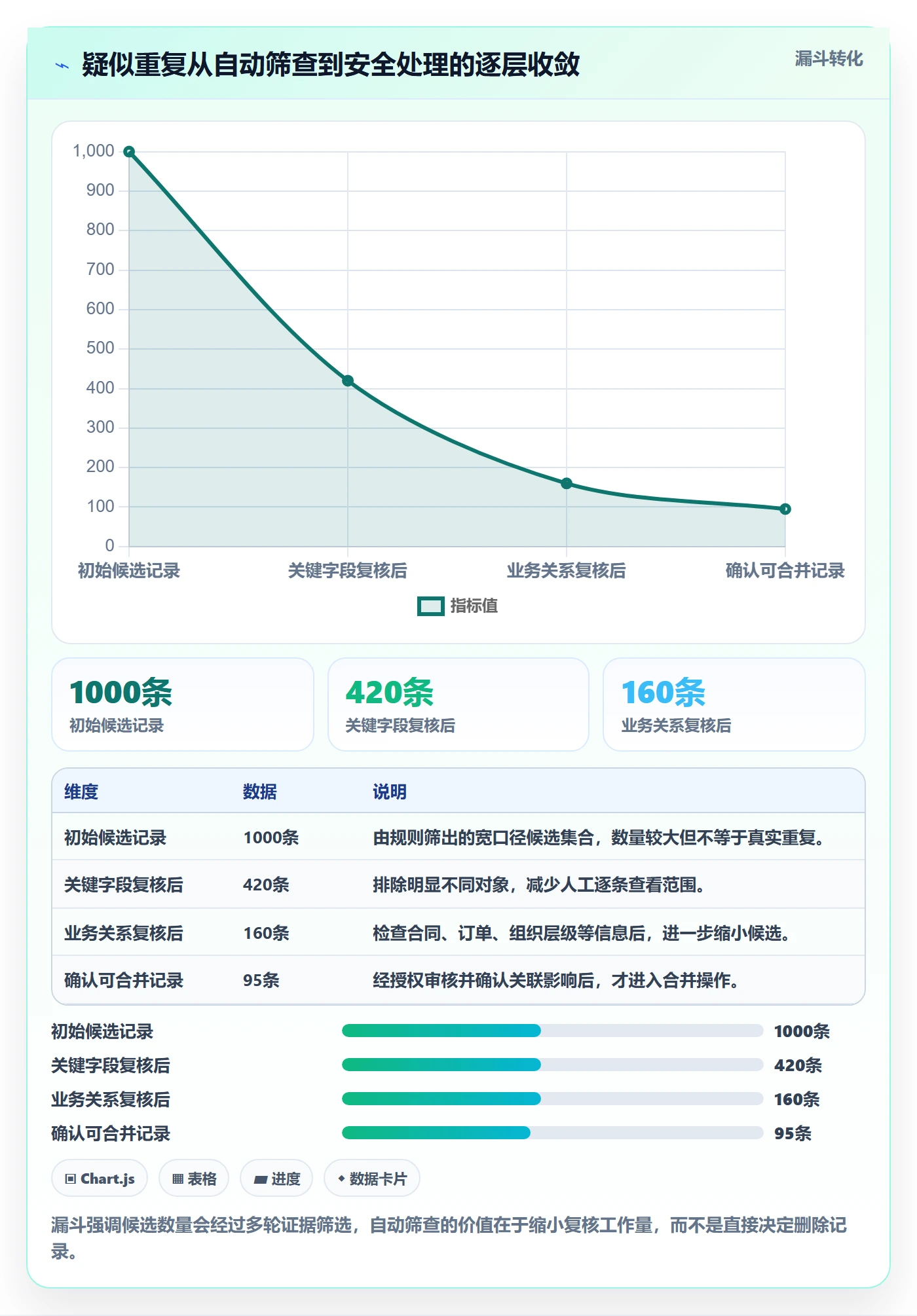Image resolution: width=917 pixels, height=1316 pixels.
Task: Click the footer note about 漏斗强调候选数量
Action: (x=449, y=1238)
